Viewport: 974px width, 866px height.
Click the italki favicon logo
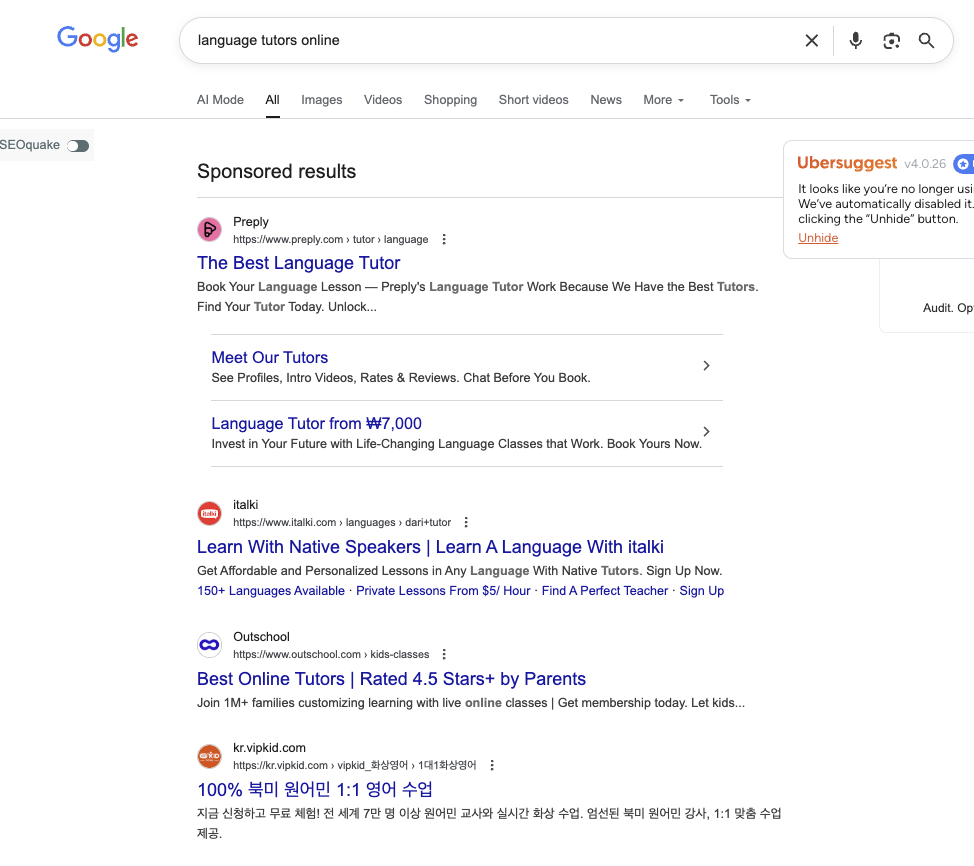[x=209, y=513]
